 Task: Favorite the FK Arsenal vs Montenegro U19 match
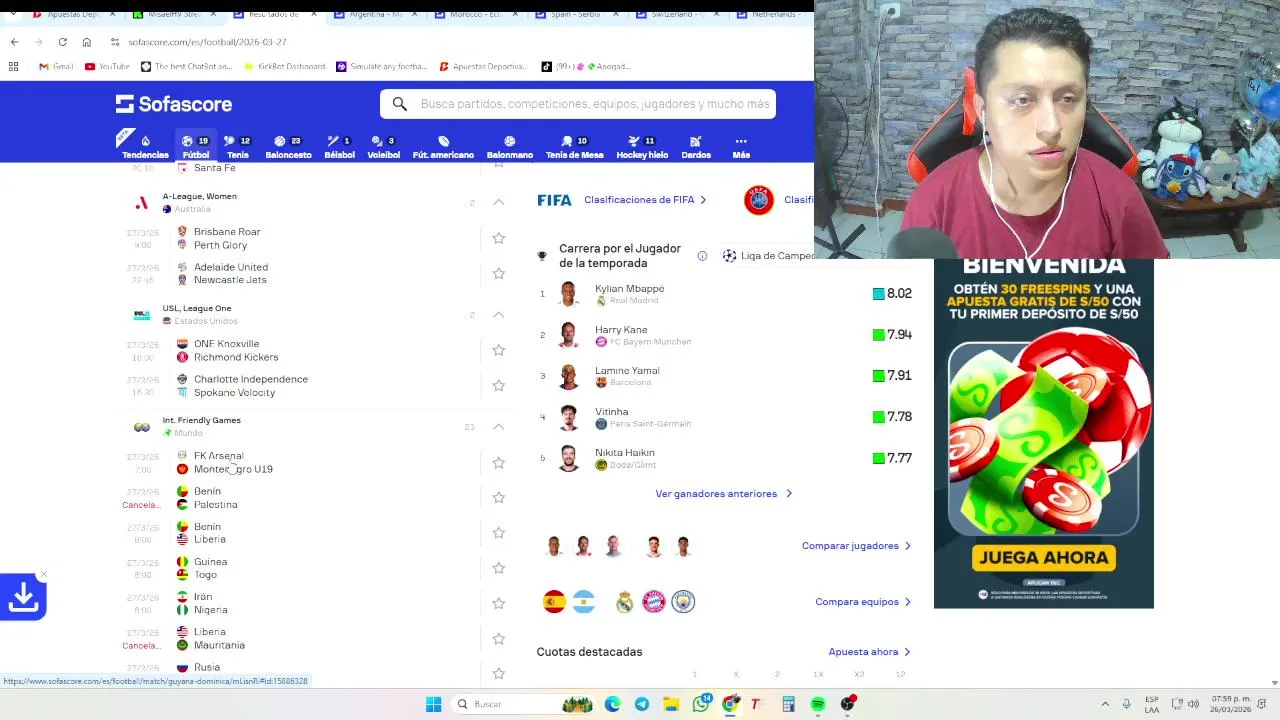coord(498,462)
